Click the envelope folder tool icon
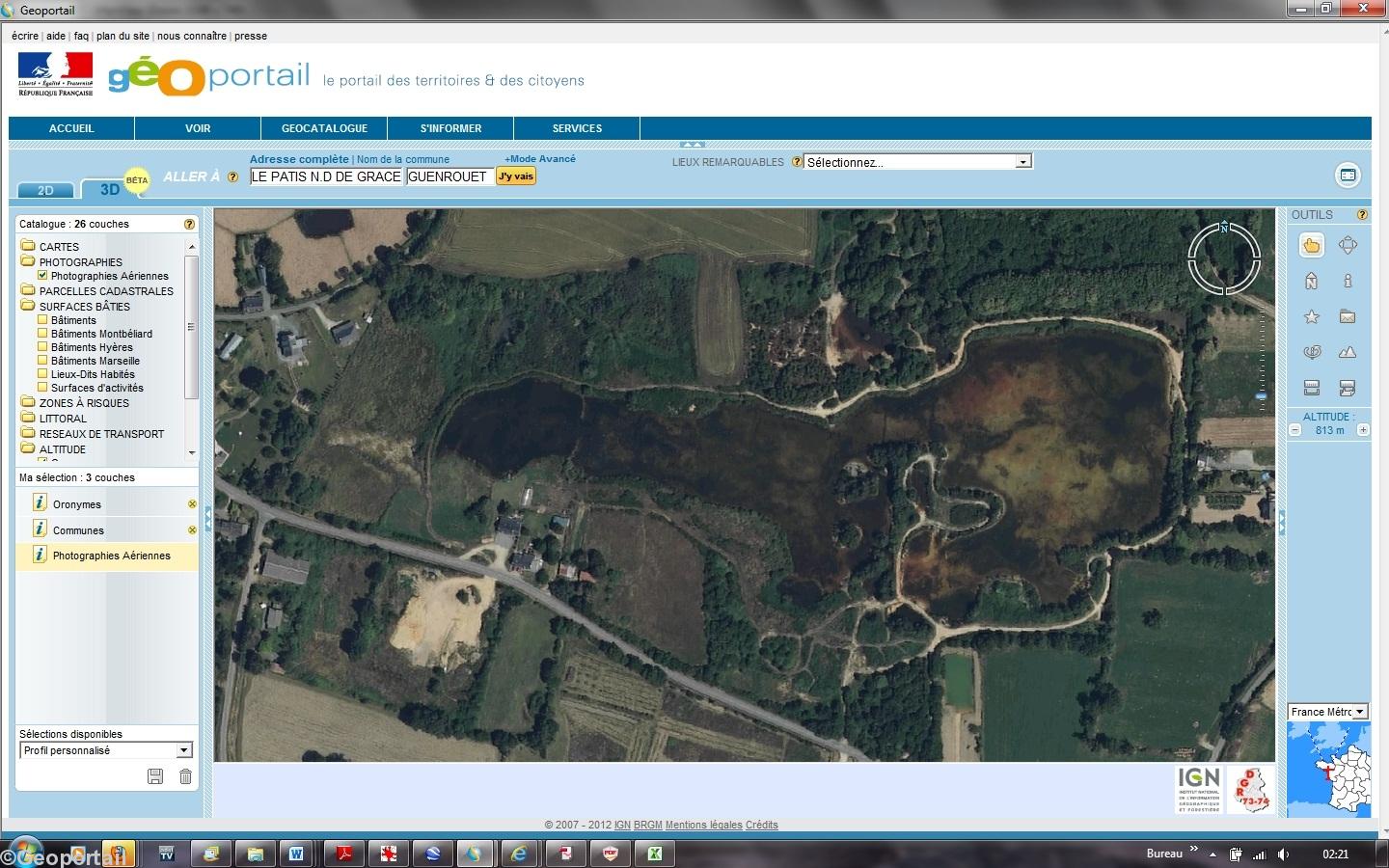 1348,317
